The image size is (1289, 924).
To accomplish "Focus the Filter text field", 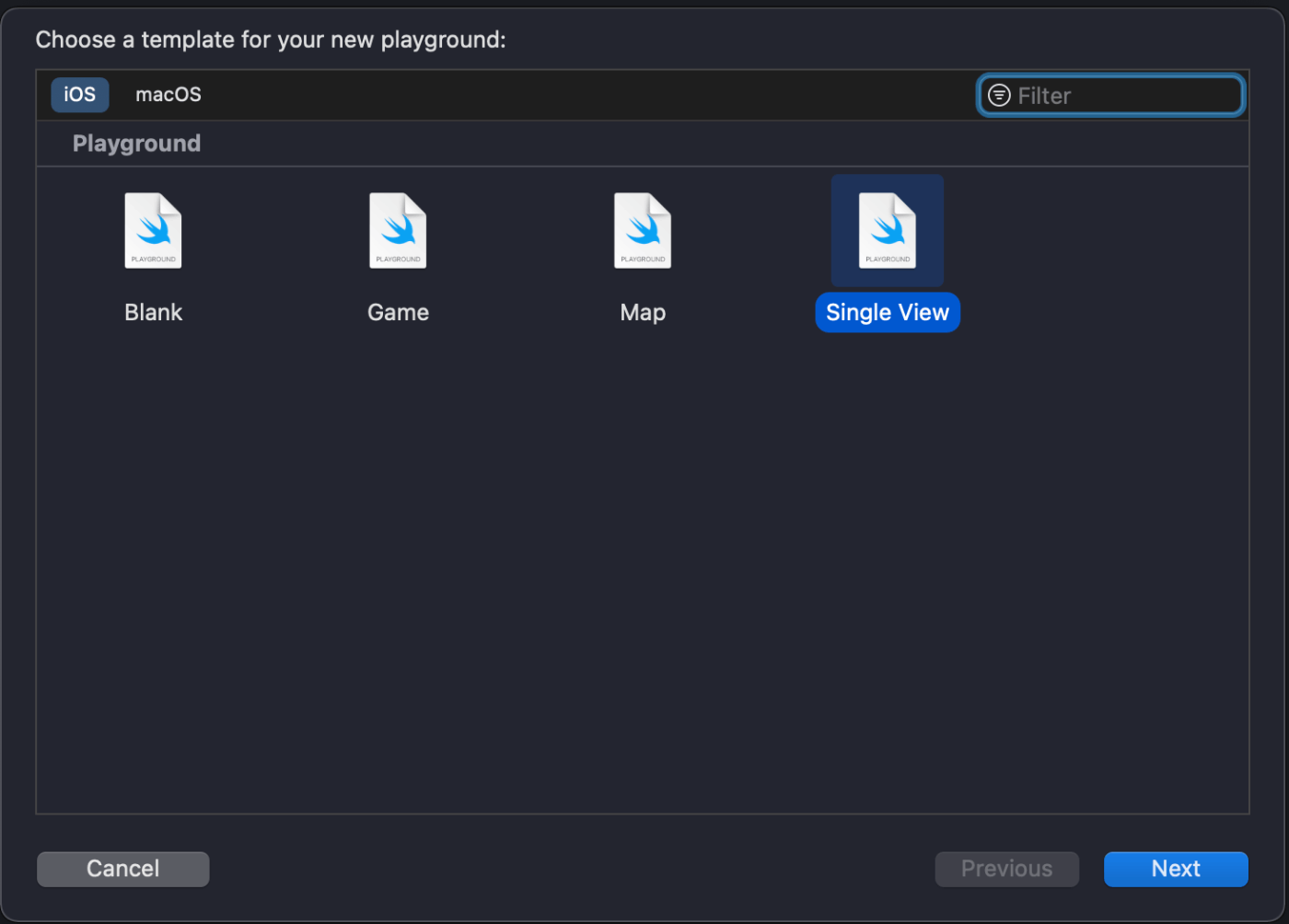I will pyautogui.click(x=1111, y=95).
